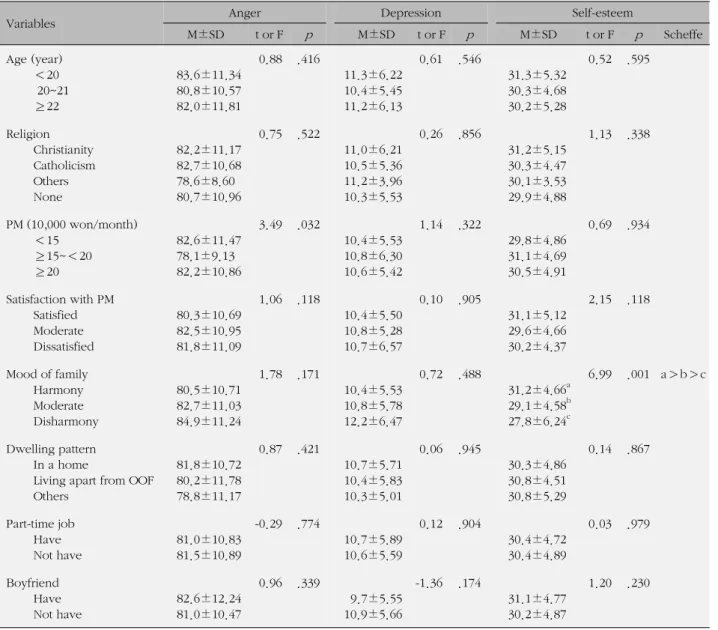The height and width of the screenshot is (630, 718).
Task: Click the anger F value '3.49'
Action: click(270, 225)
